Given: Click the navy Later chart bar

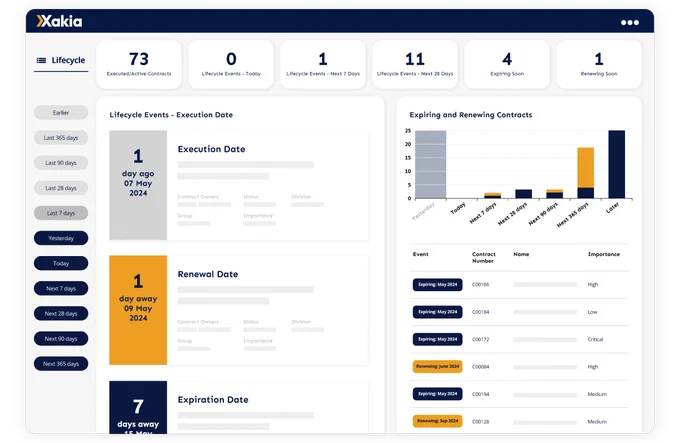Looking at the screenshot, I should (x=617, y=165).
